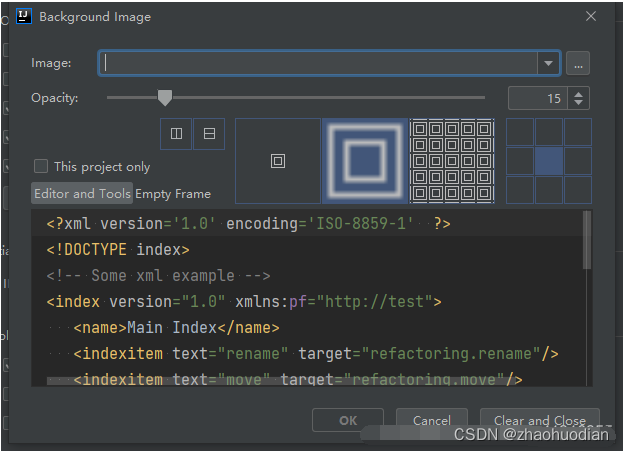This screenshot has width=624, height=451.
Task: Increase opacity with the spinner up arrow
Action: [579, 94]
